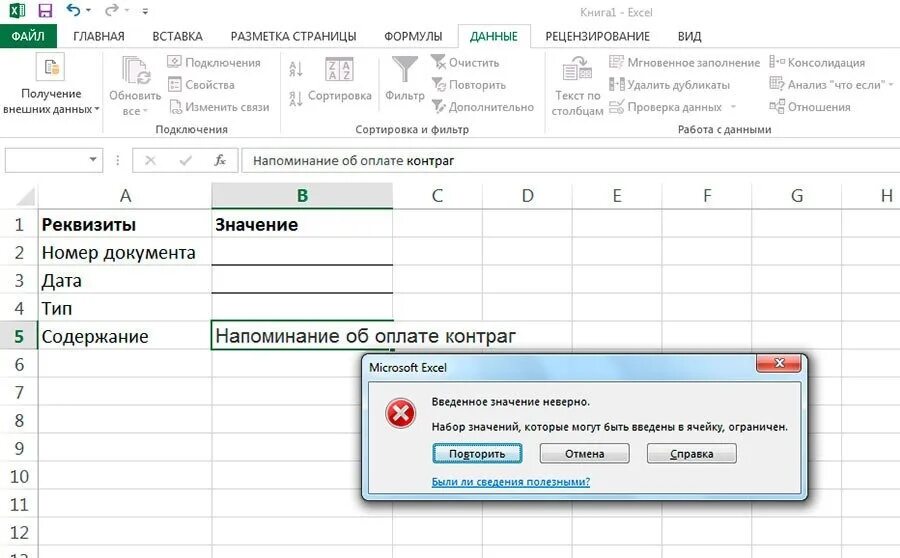Open the ФАЙЛ tab

pyautogui.click(x=28, y=36)
